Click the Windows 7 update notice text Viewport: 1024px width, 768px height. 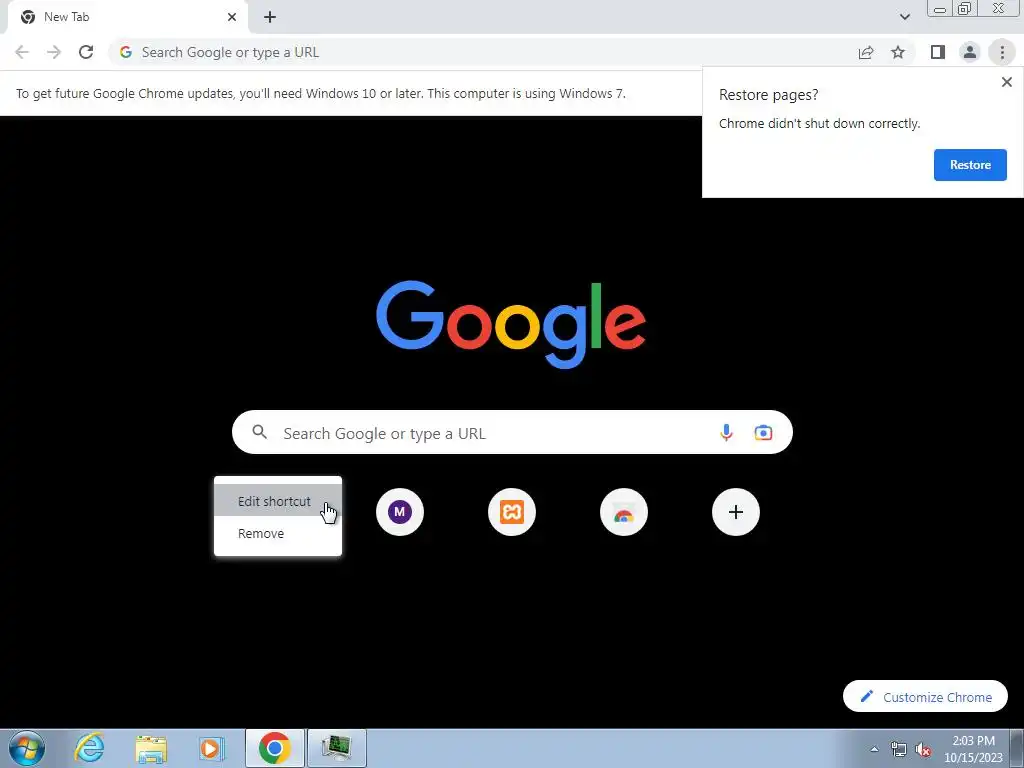point(321,93)
